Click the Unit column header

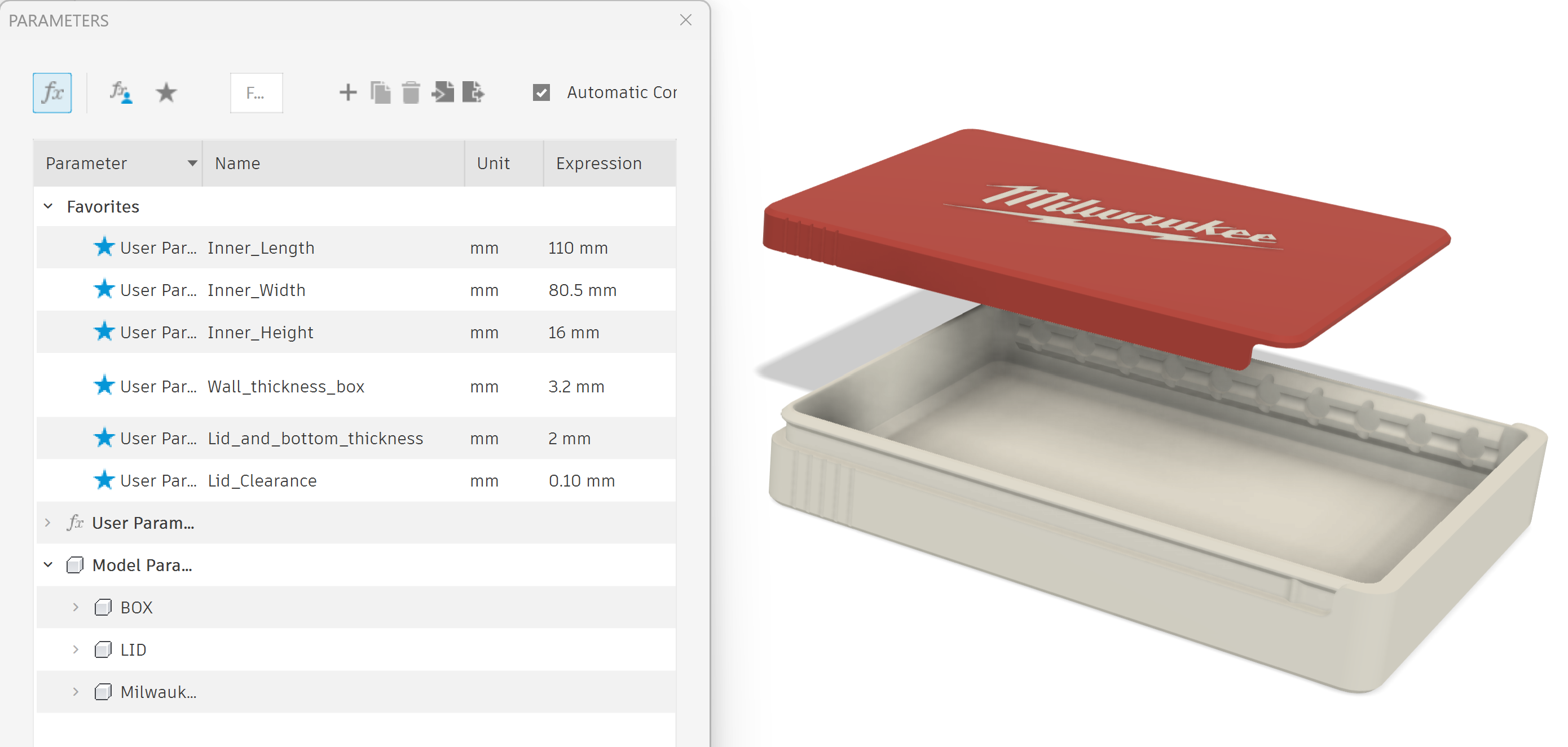tap(503, 163)
